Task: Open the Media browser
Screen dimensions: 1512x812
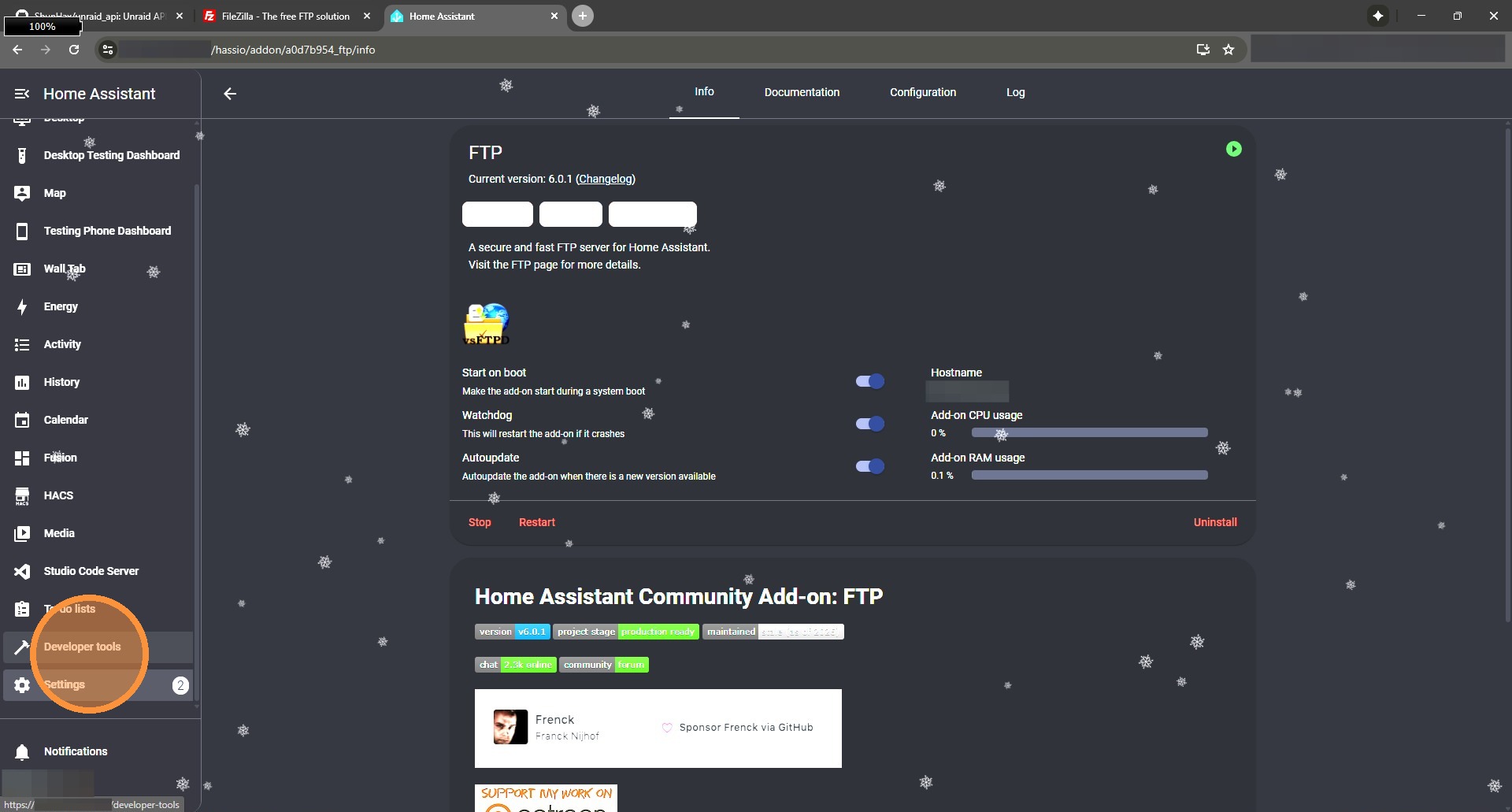Action: (98, 533)
